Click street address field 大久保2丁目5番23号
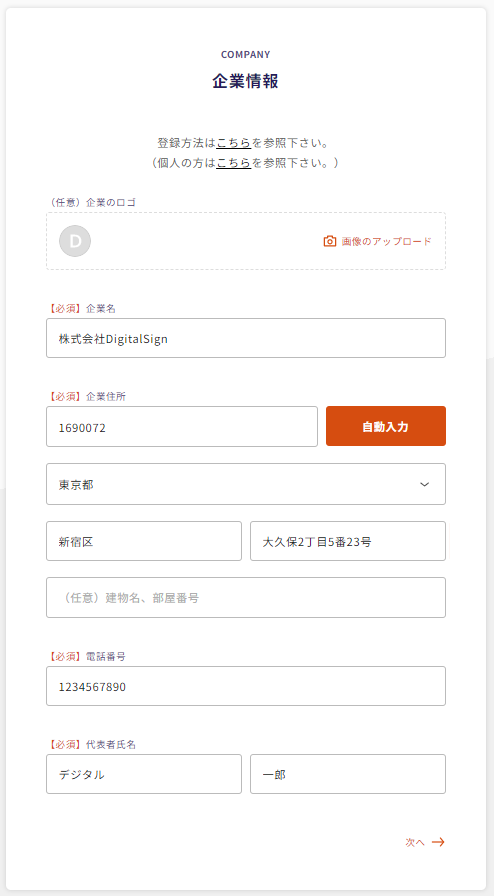Viewport: 494px width, 896px height. (x=348, y=541)
